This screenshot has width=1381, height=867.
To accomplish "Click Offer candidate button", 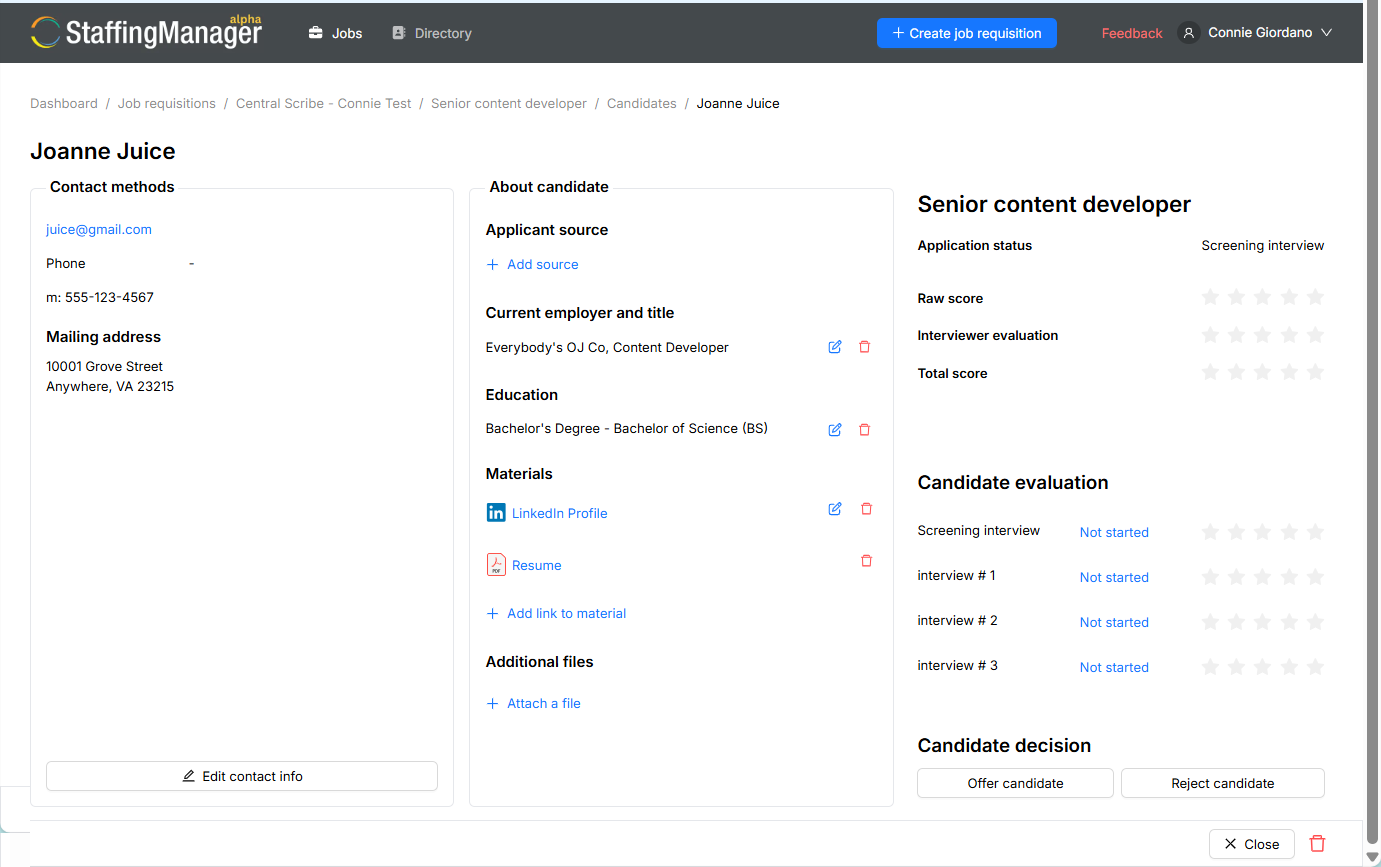I will 1015,783.
